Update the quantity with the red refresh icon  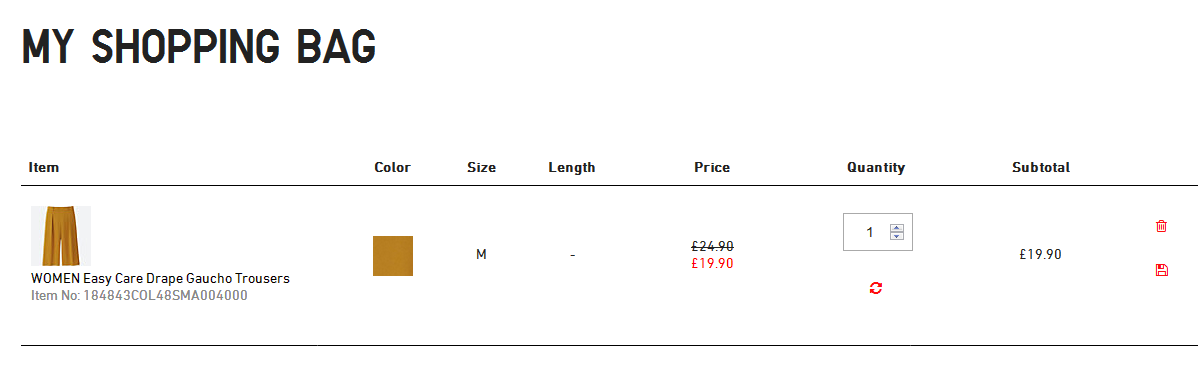point(876,288)
